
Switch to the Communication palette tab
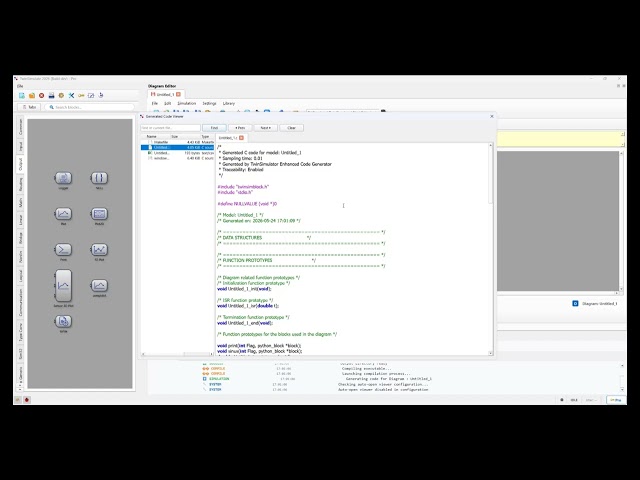(x=20, y=302)
